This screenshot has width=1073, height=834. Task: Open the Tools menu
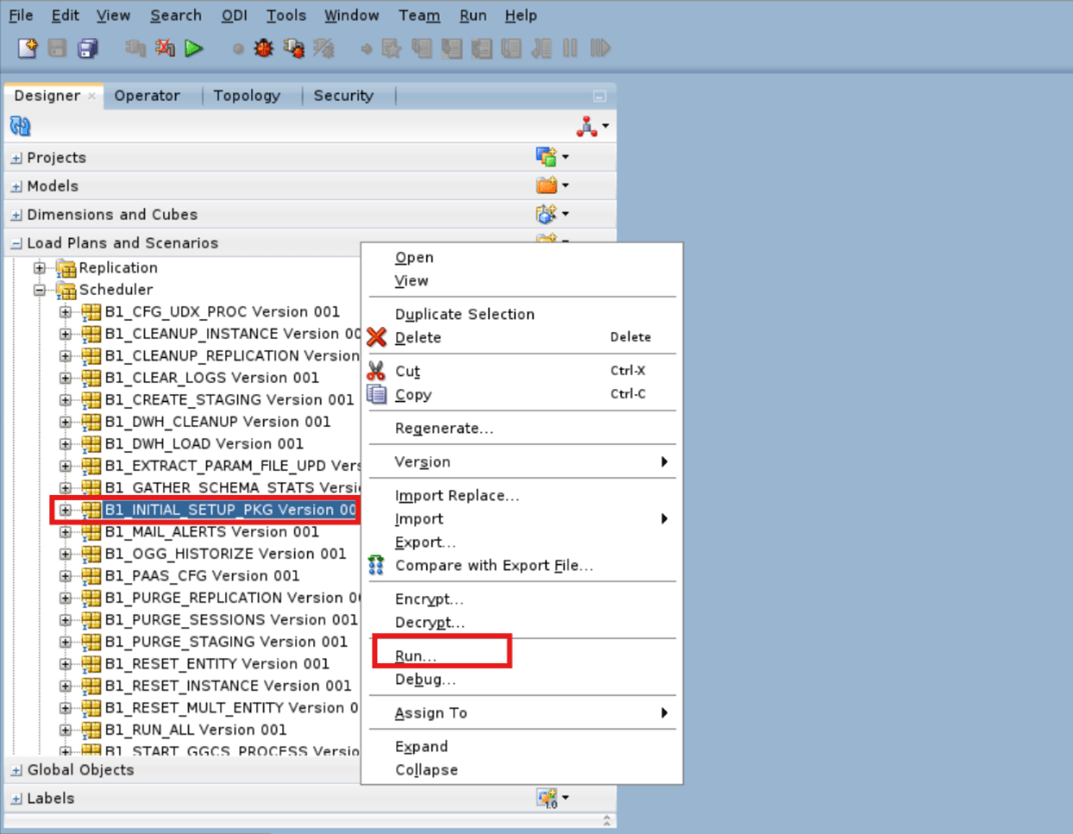pyautogui.click(x=286, y=15)
